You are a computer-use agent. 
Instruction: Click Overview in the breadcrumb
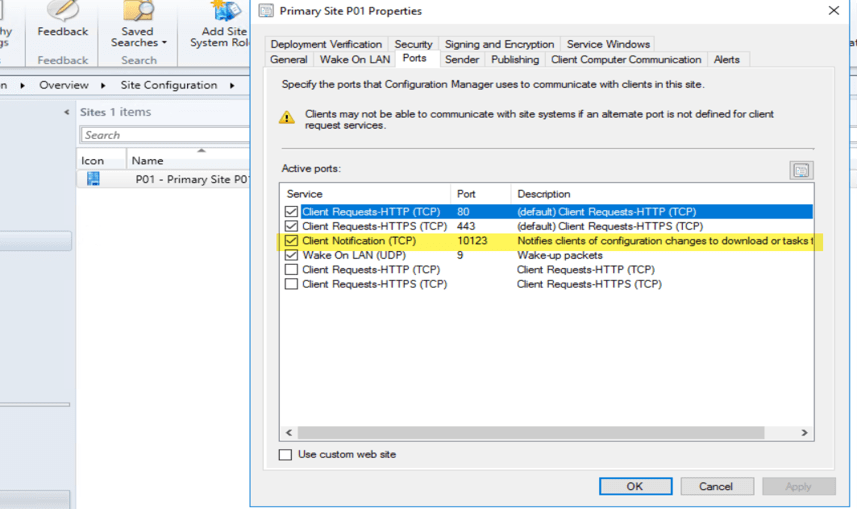[64, 85]
